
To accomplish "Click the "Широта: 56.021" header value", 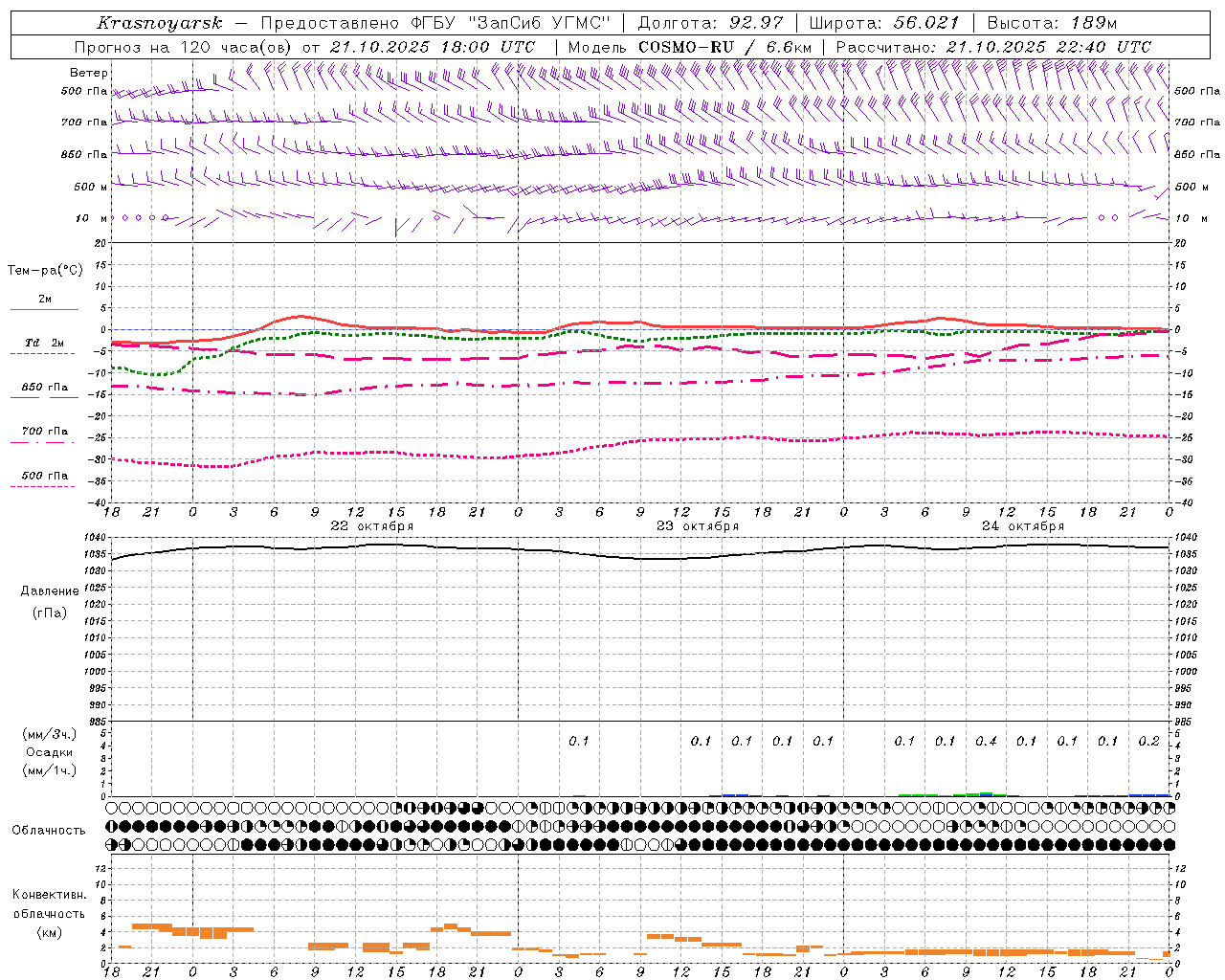I will tap(883, 23).
